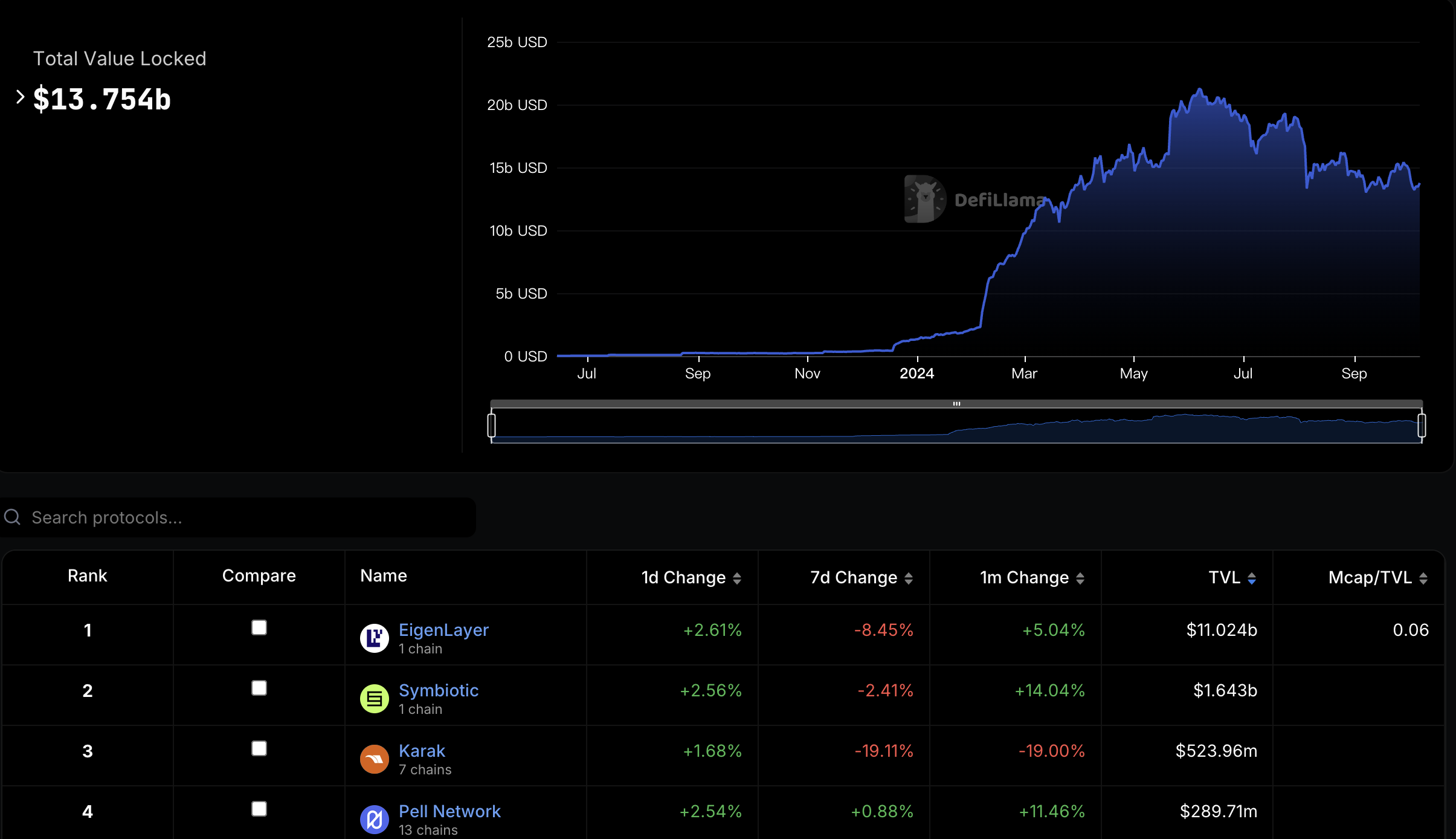Click the EigenLayer protocol logo icon
This screenshot has height=839, width=1456.
click(374, 638)
